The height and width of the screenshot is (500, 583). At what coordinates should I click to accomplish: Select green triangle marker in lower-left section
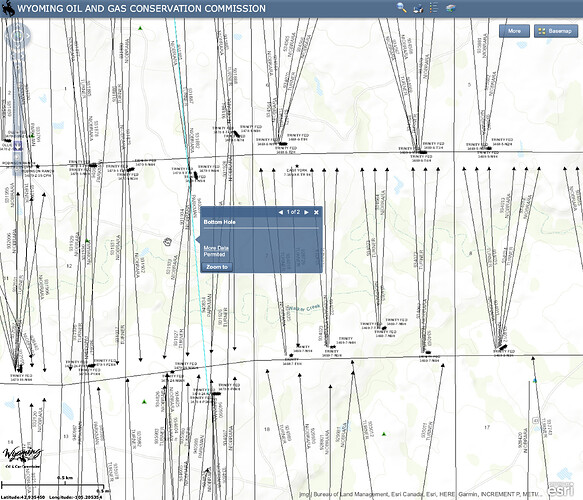pyautogui.click(x=144, y=401)
